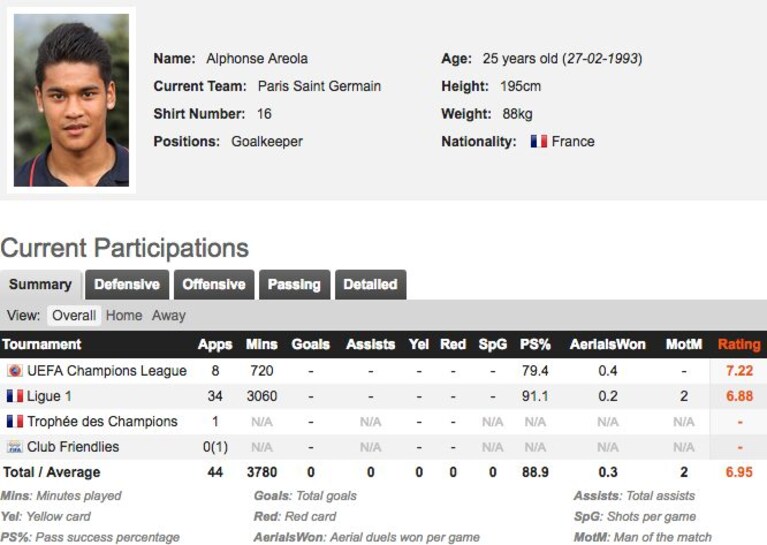The width and height of the screenshot is (767, 545).
Task: Select the Home view option
Action: click(124, 316)
